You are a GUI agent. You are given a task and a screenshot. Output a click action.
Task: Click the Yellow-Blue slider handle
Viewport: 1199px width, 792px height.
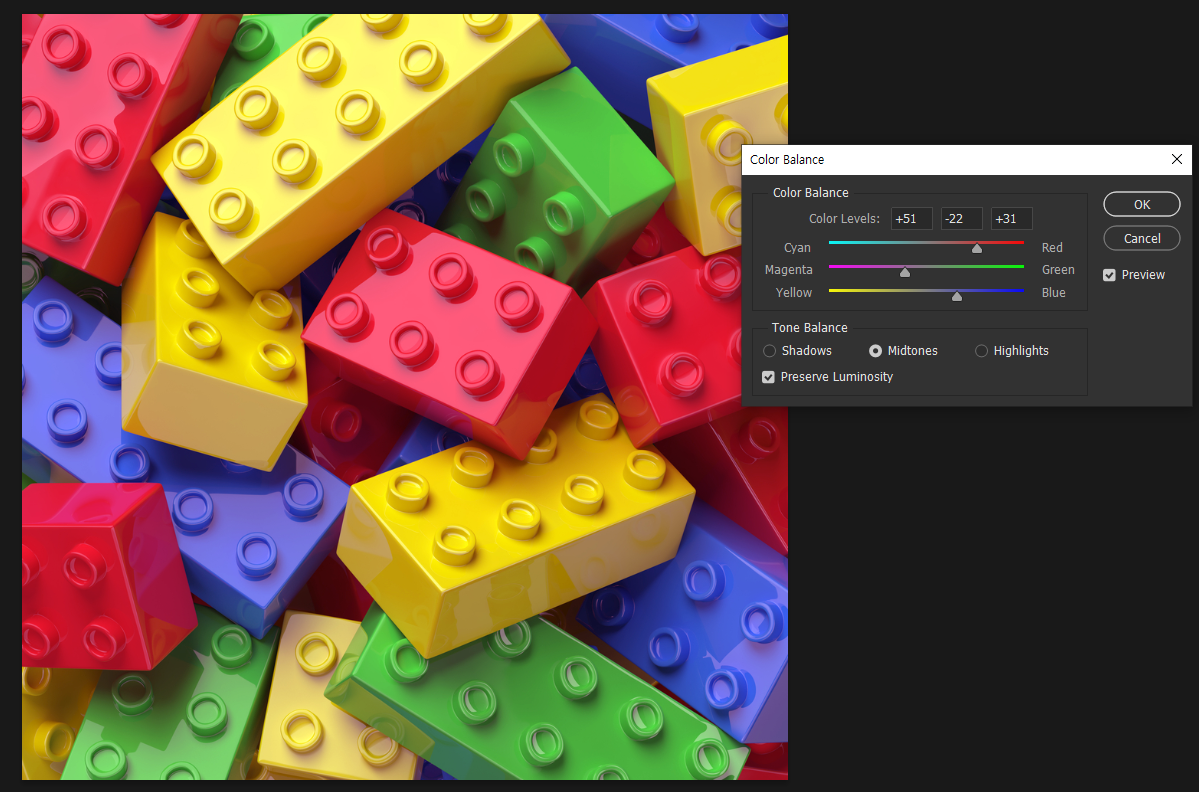957,295
